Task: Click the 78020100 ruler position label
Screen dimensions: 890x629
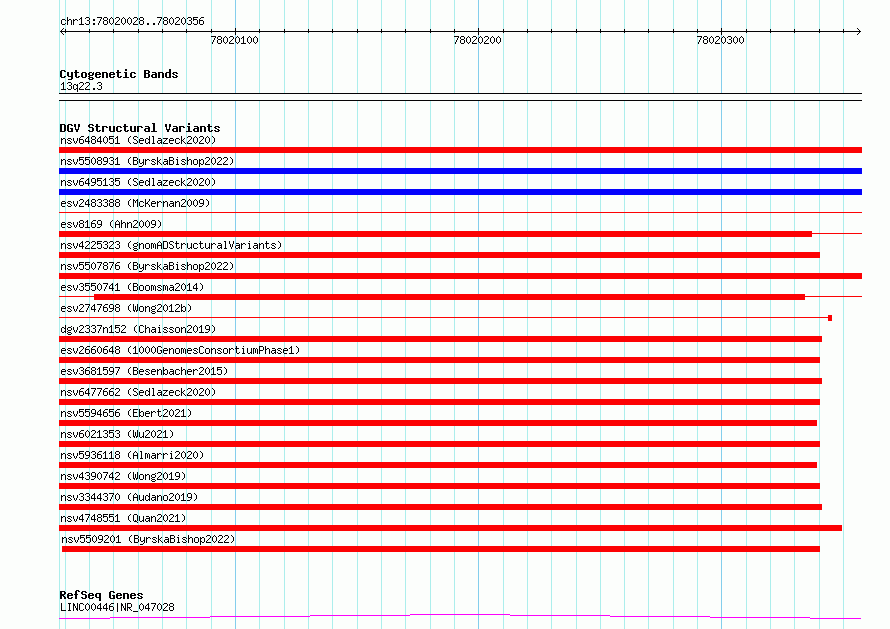Action: click(x=234, y=40)
